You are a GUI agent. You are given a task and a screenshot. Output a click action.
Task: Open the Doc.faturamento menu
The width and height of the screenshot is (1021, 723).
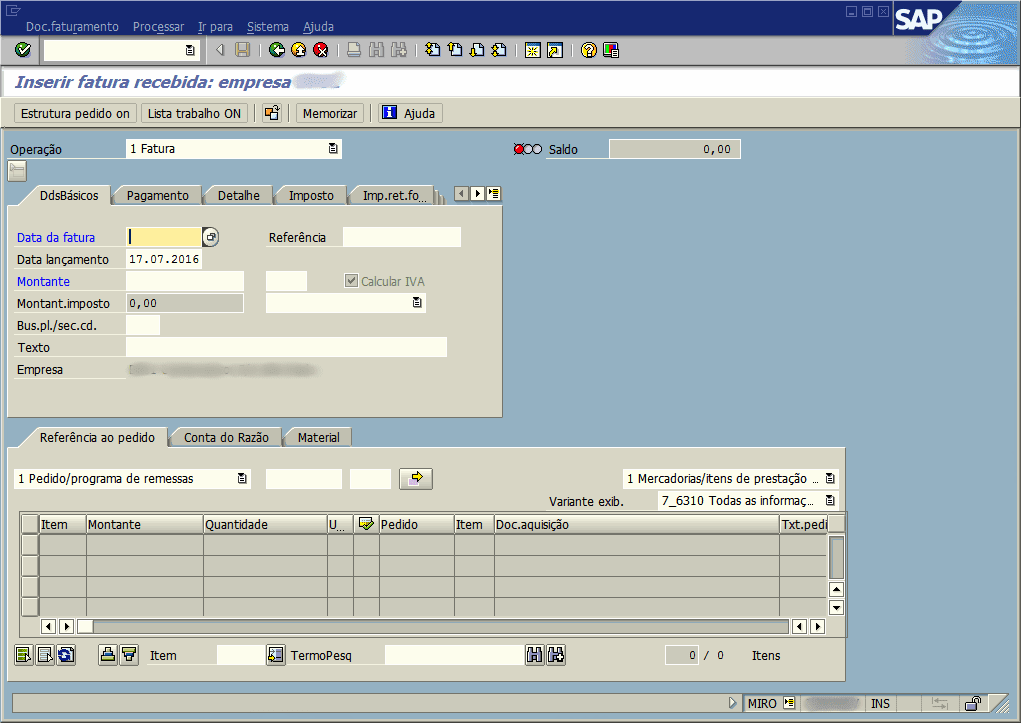(72, 27)
